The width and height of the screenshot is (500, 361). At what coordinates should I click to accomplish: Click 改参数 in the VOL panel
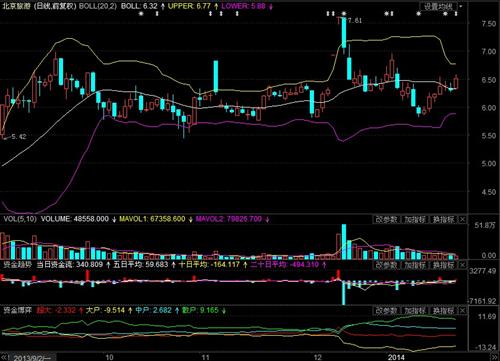click(x=386, y=220)
